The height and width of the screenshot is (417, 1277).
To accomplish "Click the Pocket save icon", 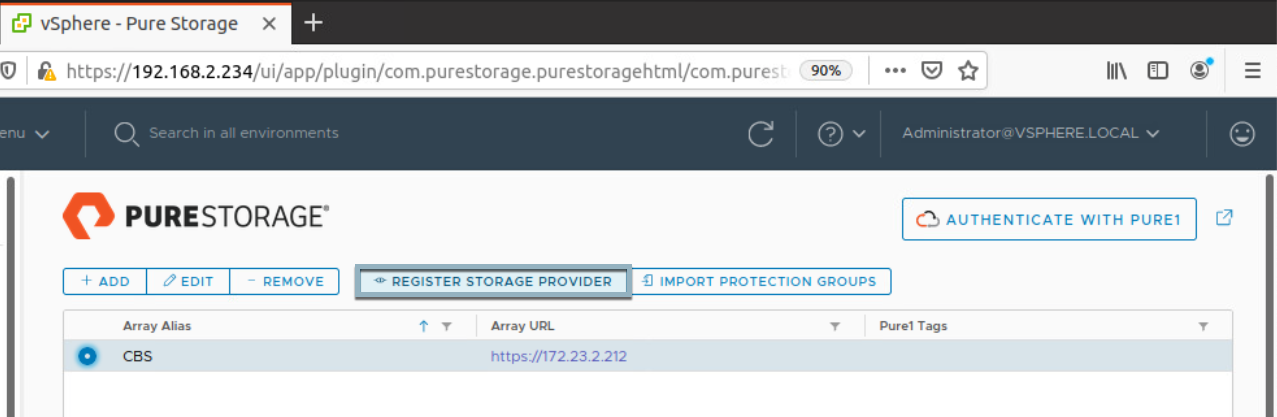I will pyautogui.click(x=931, y=71).
